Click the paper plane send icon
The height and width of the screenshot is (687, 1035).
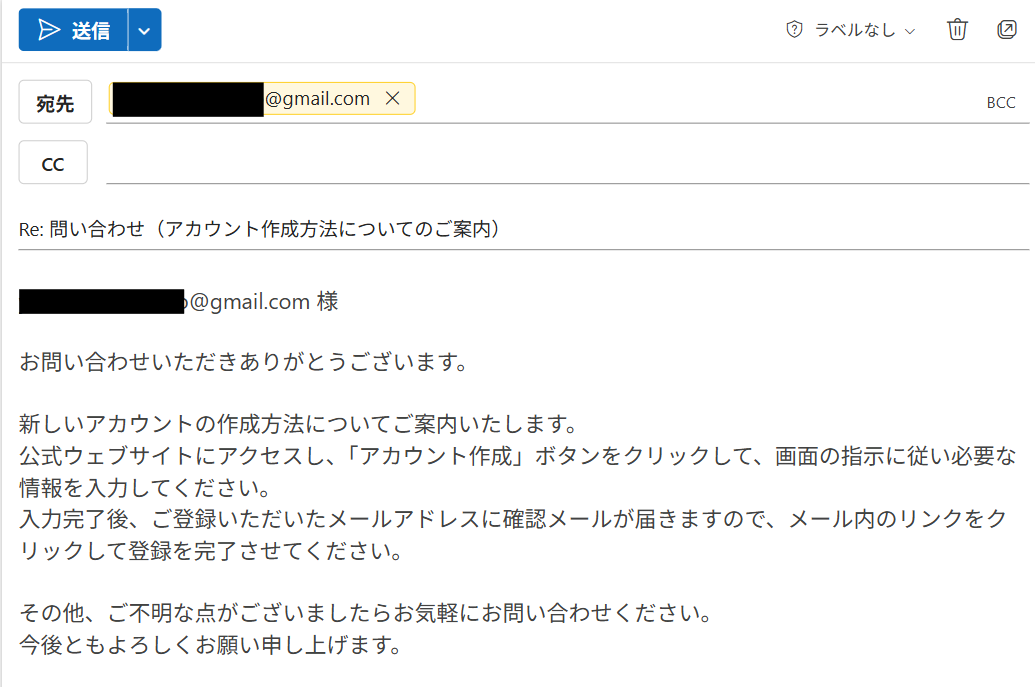49,30
